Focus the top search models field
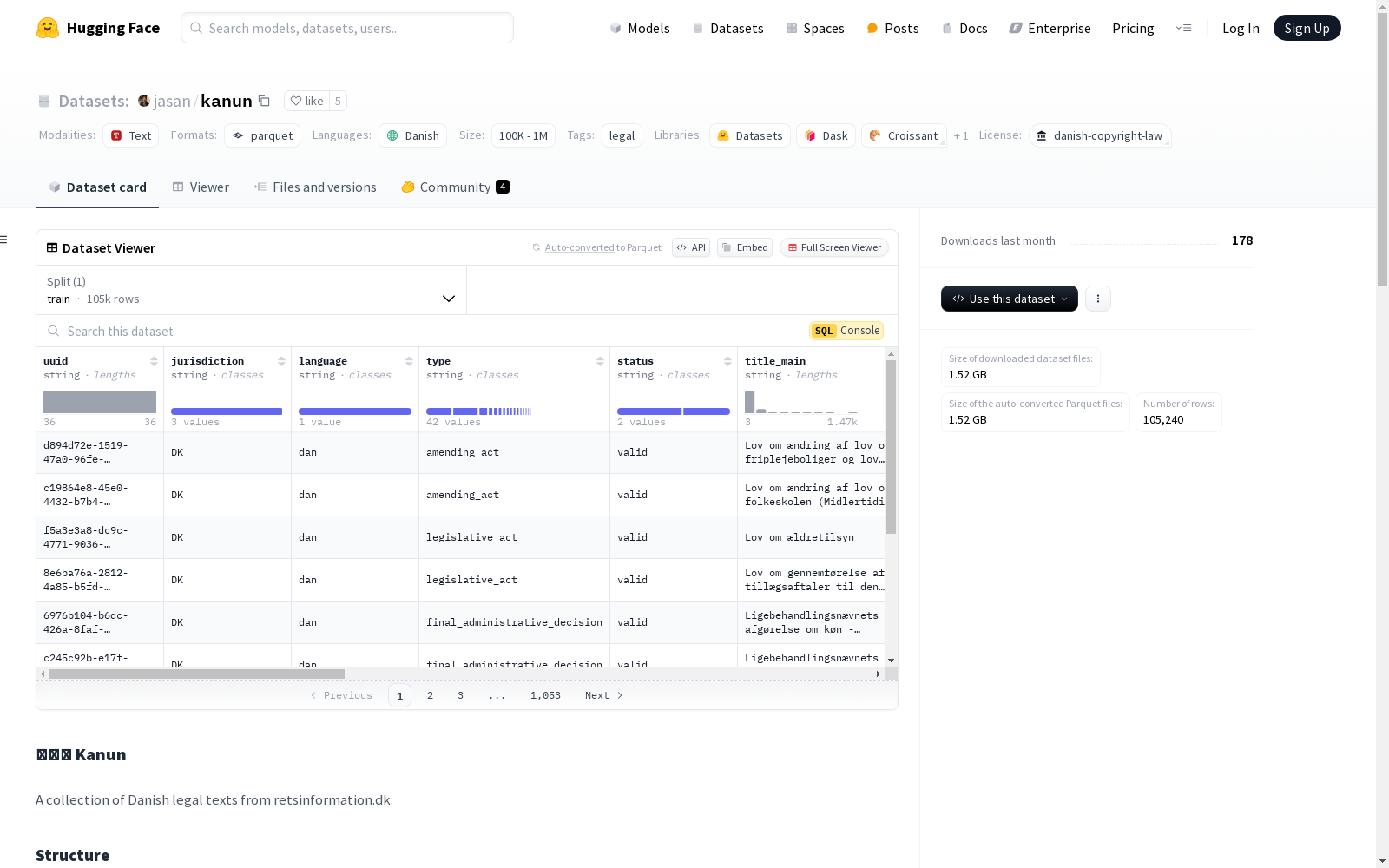This screenshot has height=868, width=1389. 347,28
